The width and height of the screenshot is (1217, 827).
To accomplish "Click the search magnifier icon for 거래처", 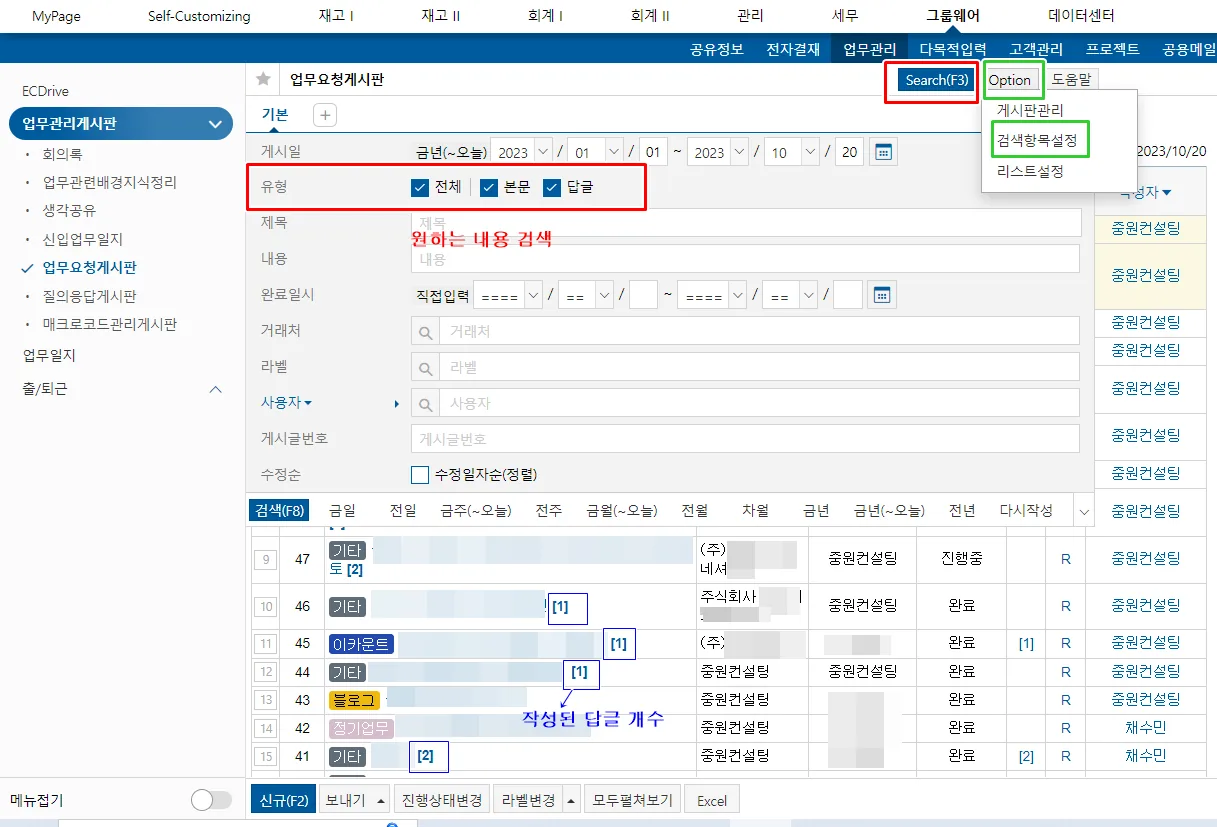I will coord(425,331).
